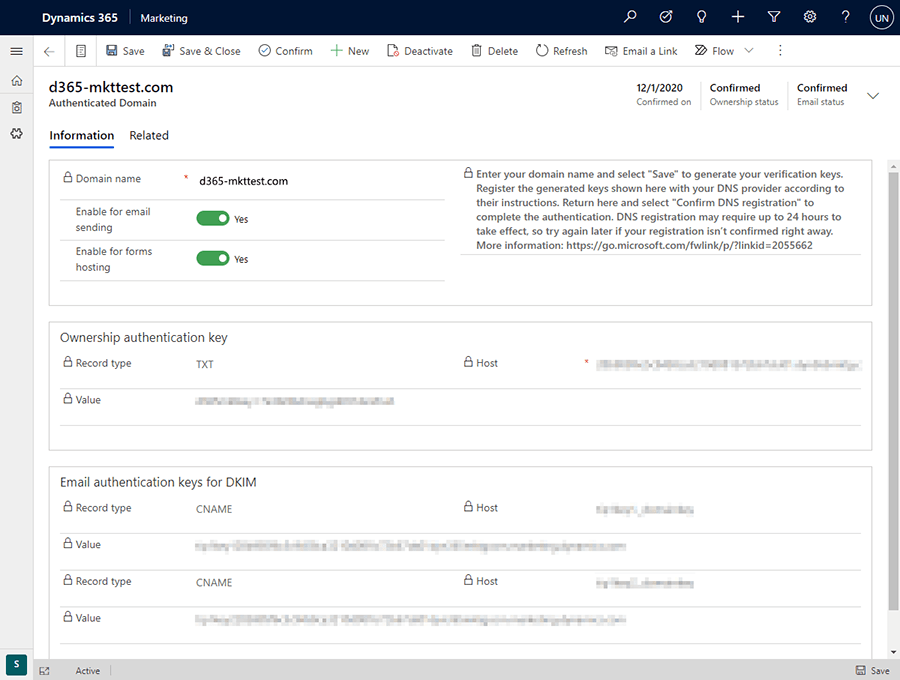
Task: Click the first DKIM Host value
Action: coord(645,510)
